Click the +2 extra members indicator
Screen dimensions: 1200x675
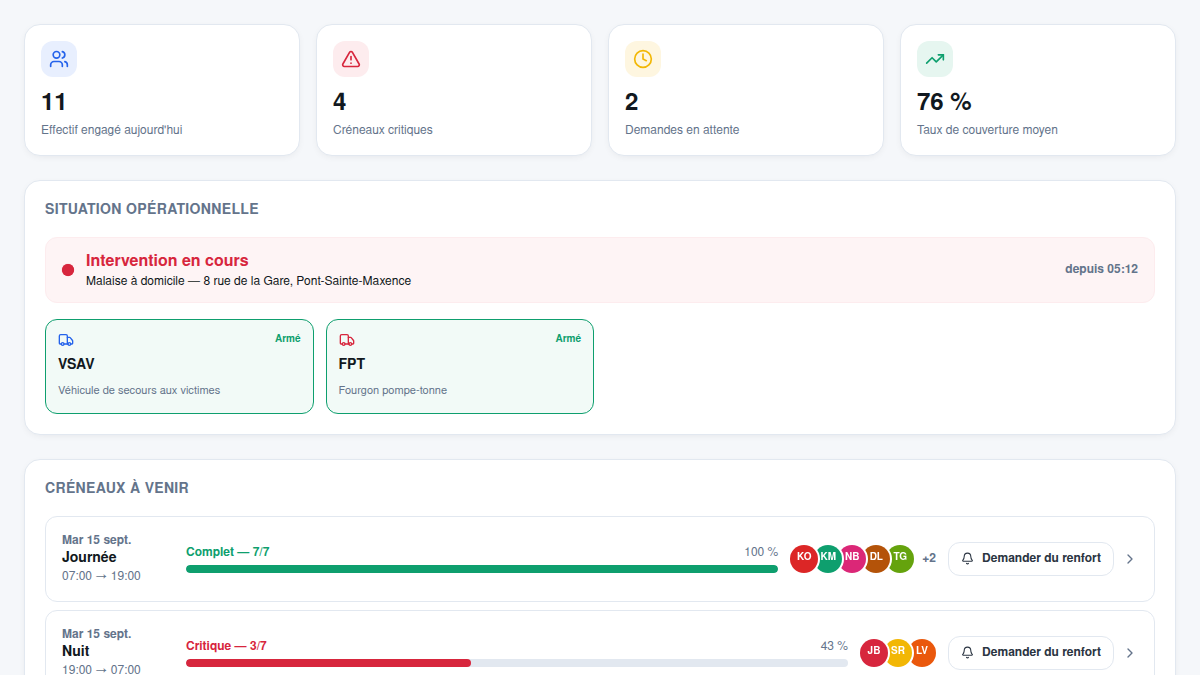(929, 558)
